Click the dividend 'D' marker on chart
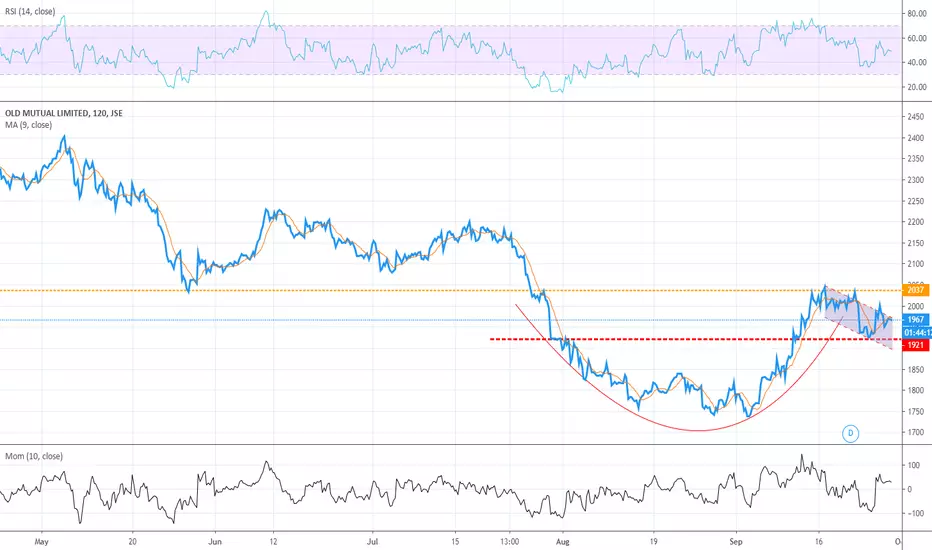 click(851, 433)
